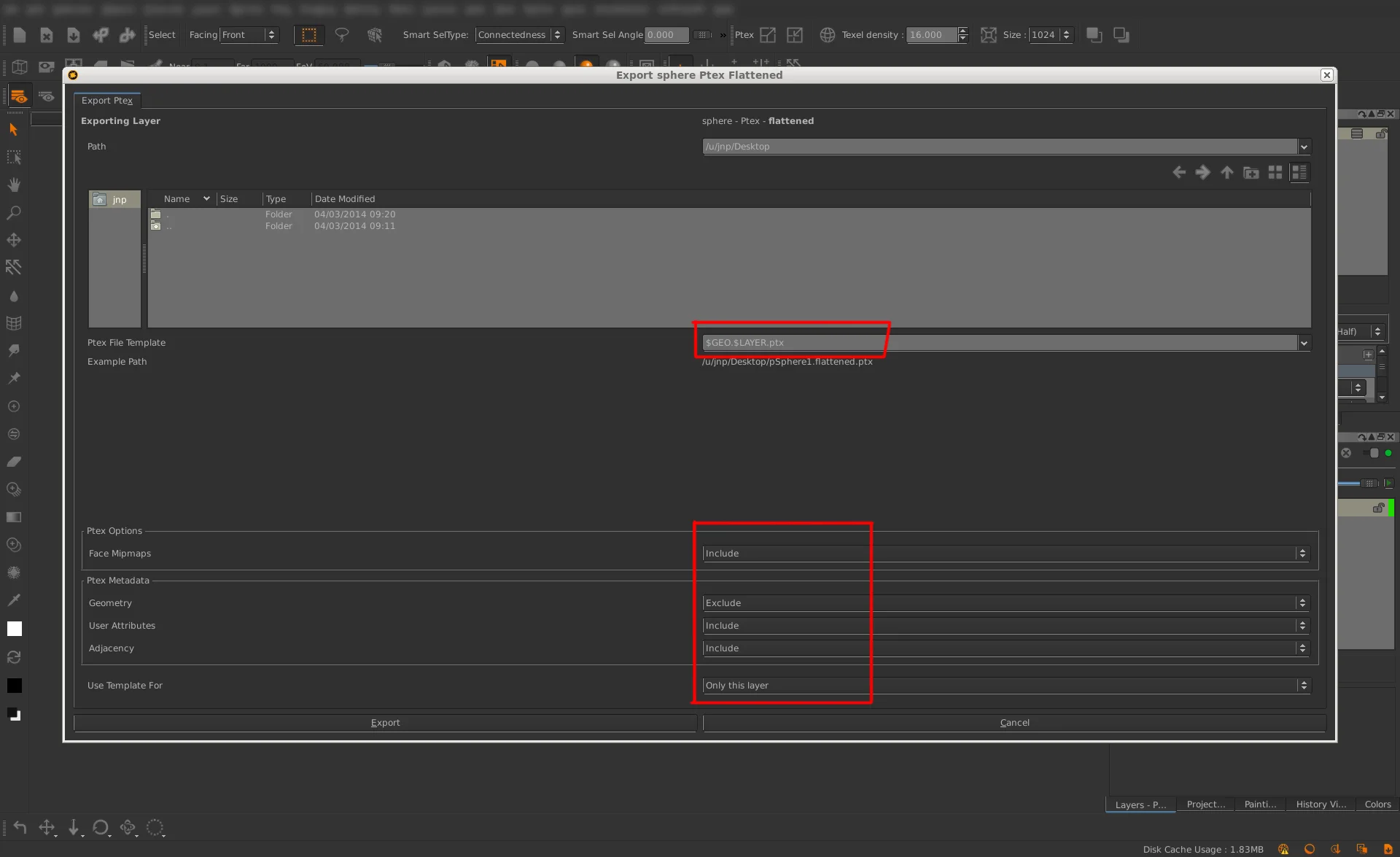Expand the Path /u/jnp/Desktop dropdown arrow
The height and width of the screenshot is (857, 1400).
pyautogui.click(x=1304, y=147)
